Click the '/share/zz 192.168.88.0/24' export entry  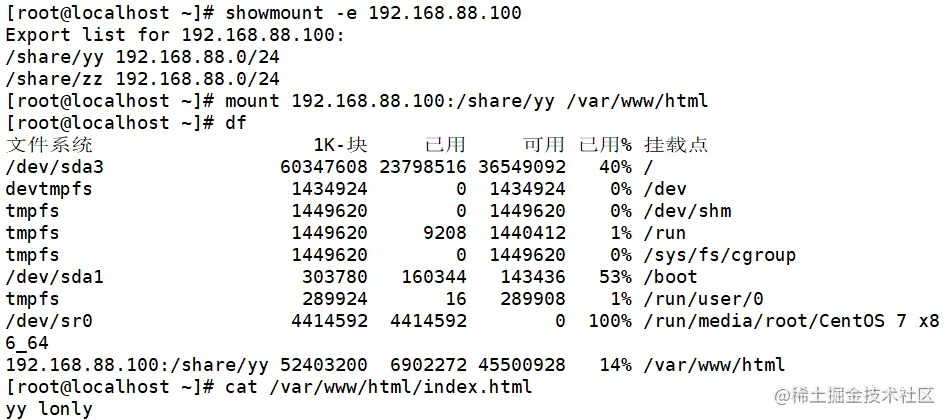pyautogui.click(x=142, y=79)
